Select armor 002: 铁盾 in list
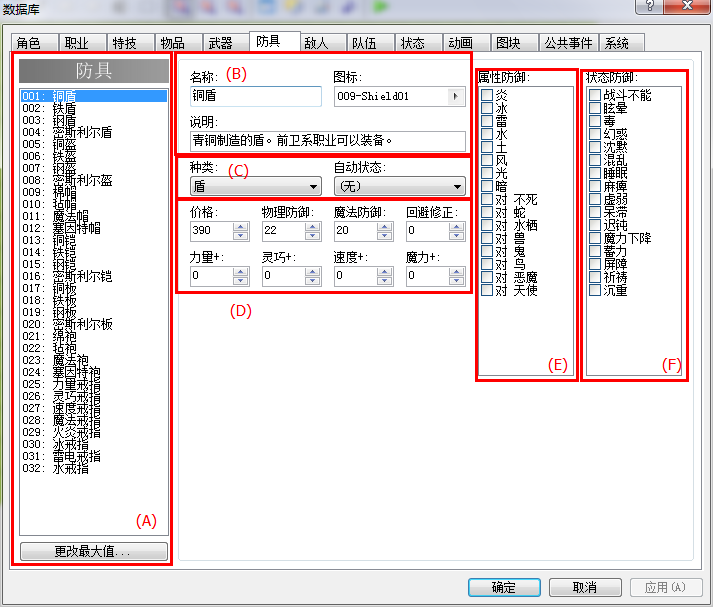This screenshot has width=713, height=607. 94,108
